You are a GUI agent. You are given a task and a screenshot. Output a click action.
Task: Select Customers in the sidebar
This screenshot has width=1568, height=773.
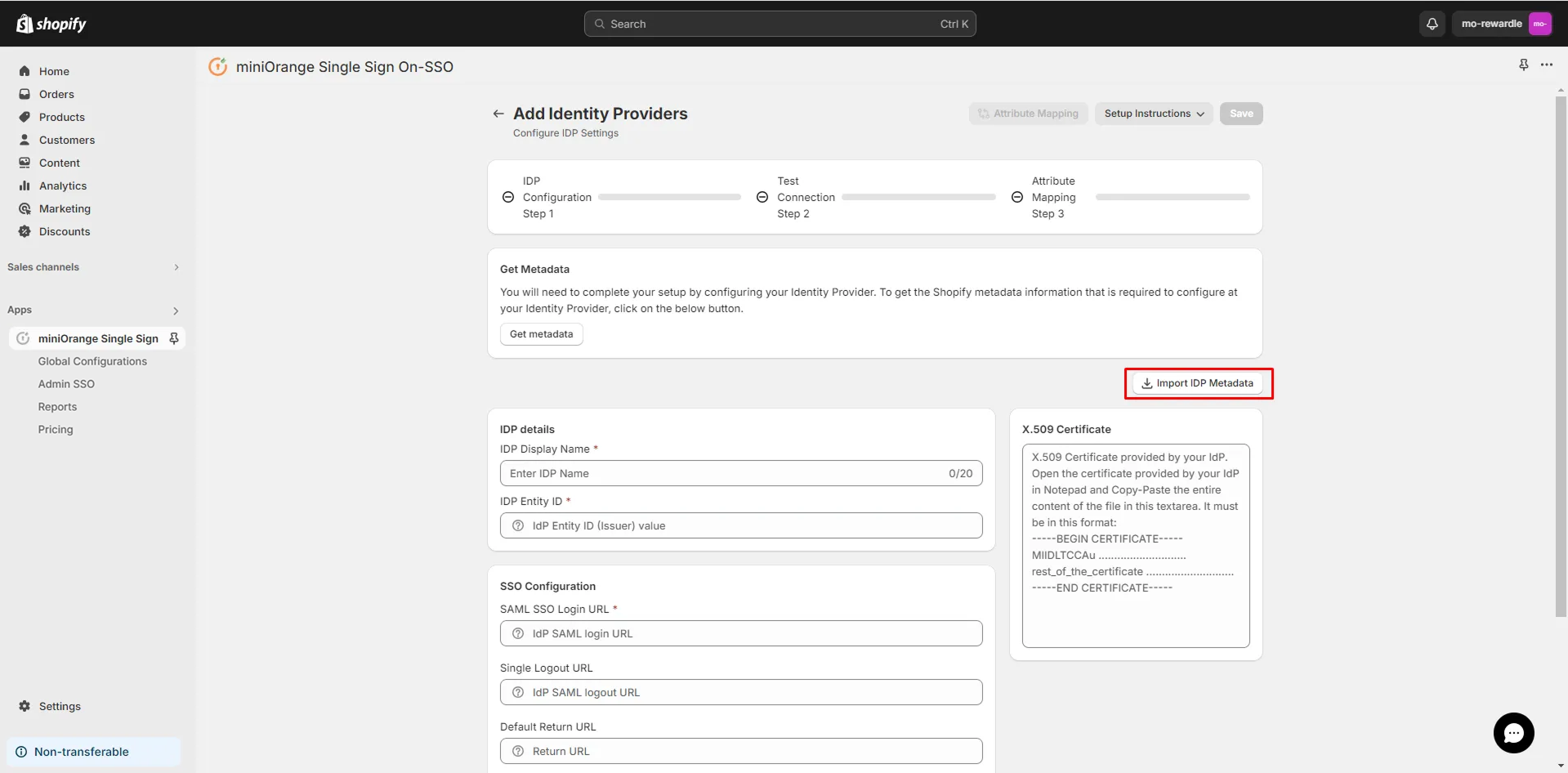pyautogui.click(x=67, y=140)
